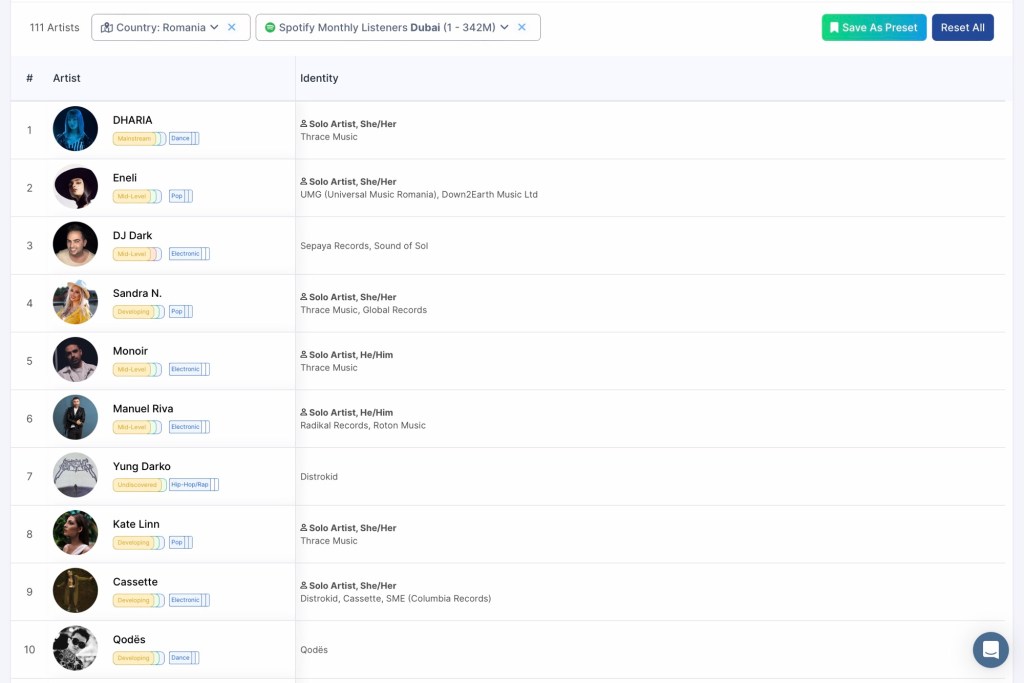The image size is (1024, 683).
Task: Click solo artist person icon for DHARIA
Action: [304, 124]
